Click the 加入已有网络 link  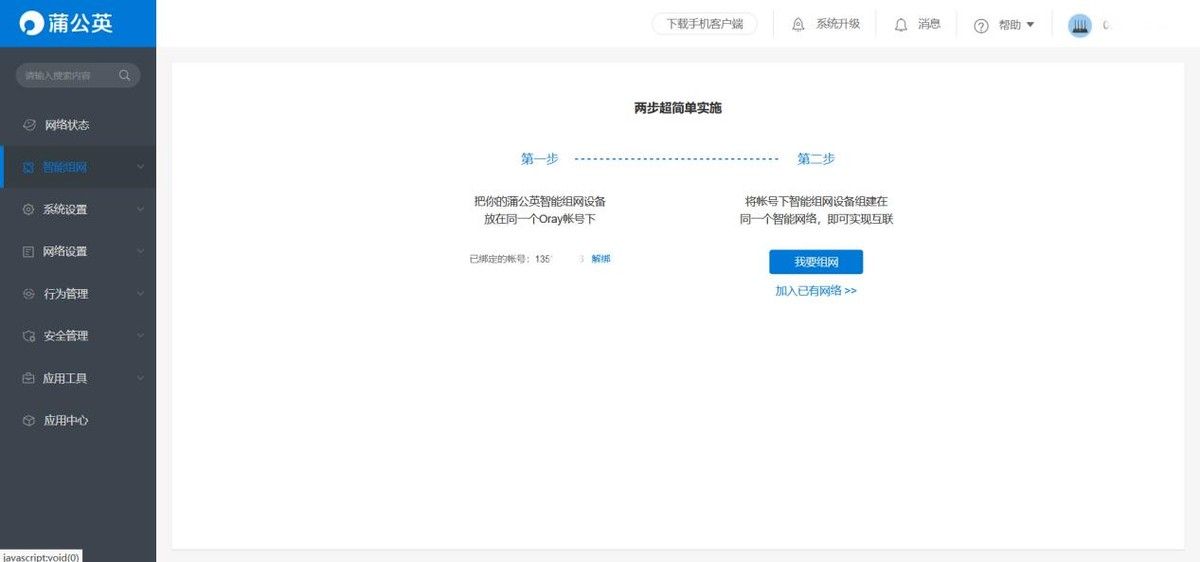[x=815, y=291]
